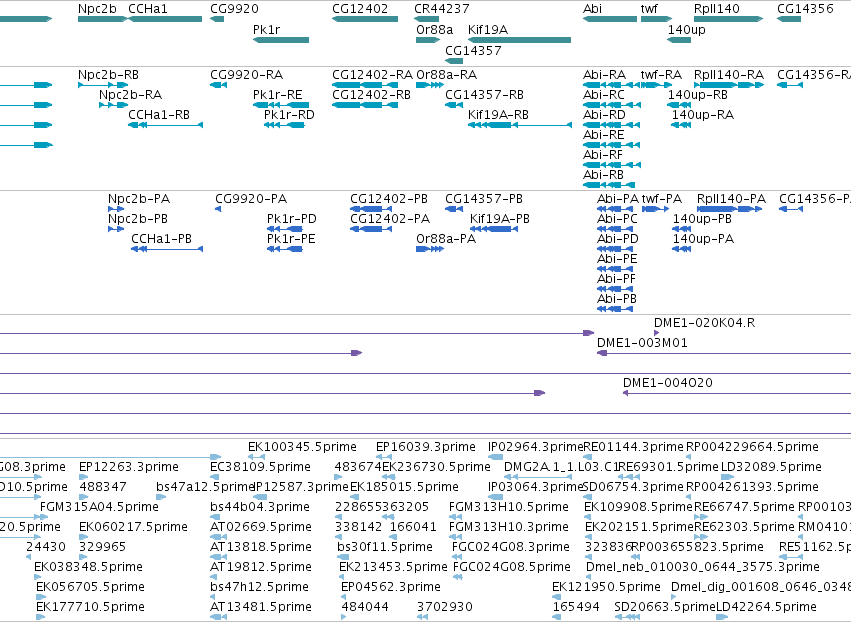Click the EK177710.5prime EST label
The image size is (851, 622).
(90, 607)
